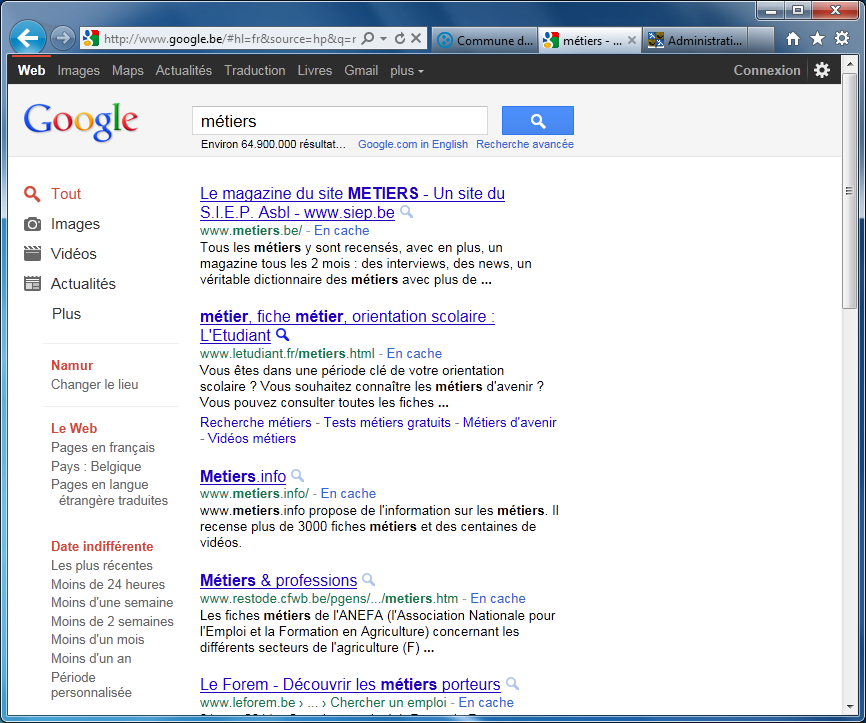Click the scrollbar down arrow

(x=849, y=706)
